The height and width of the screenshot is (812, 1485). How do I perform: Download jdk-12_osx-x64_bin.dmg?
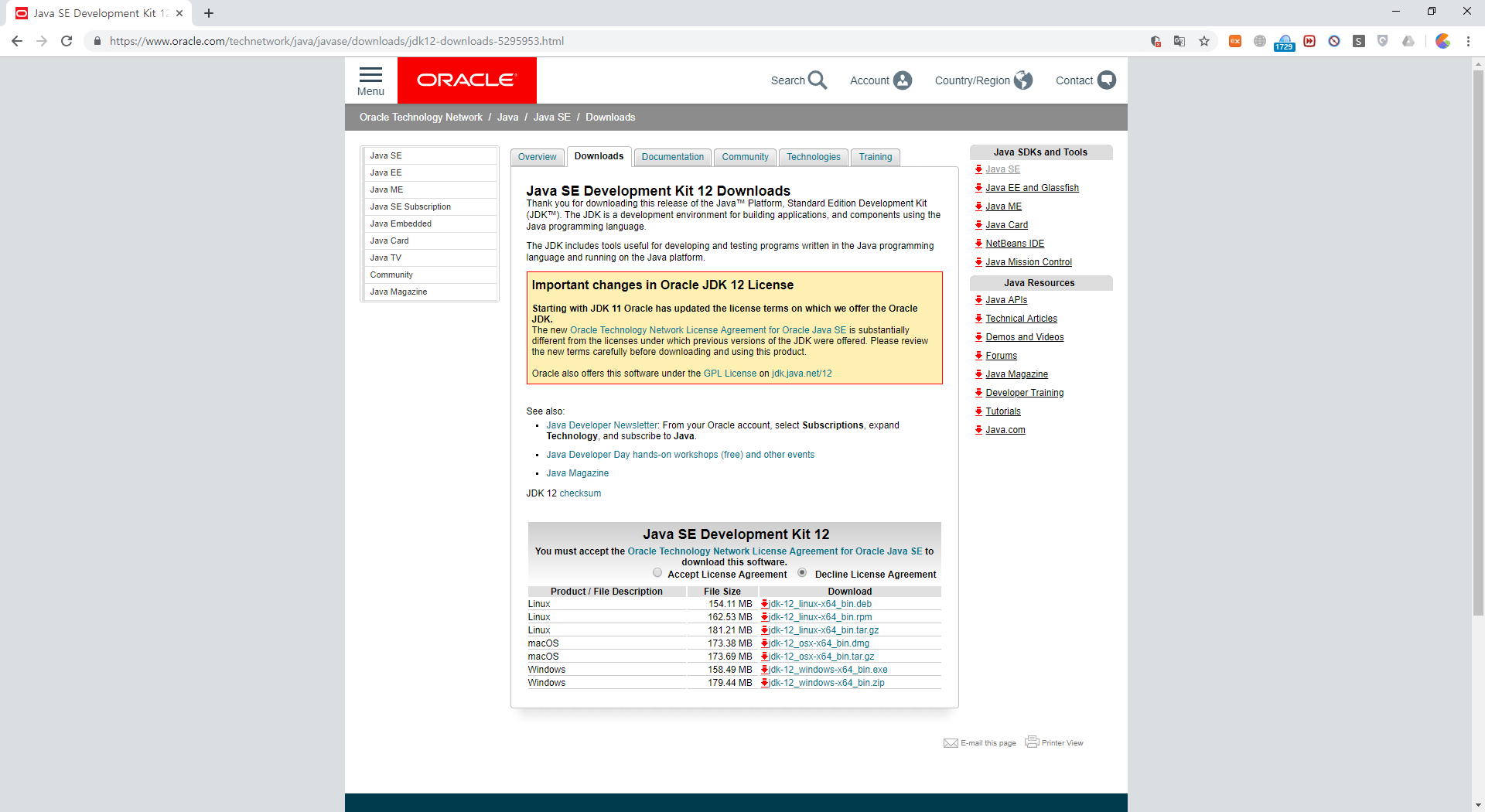click(819, 643)
